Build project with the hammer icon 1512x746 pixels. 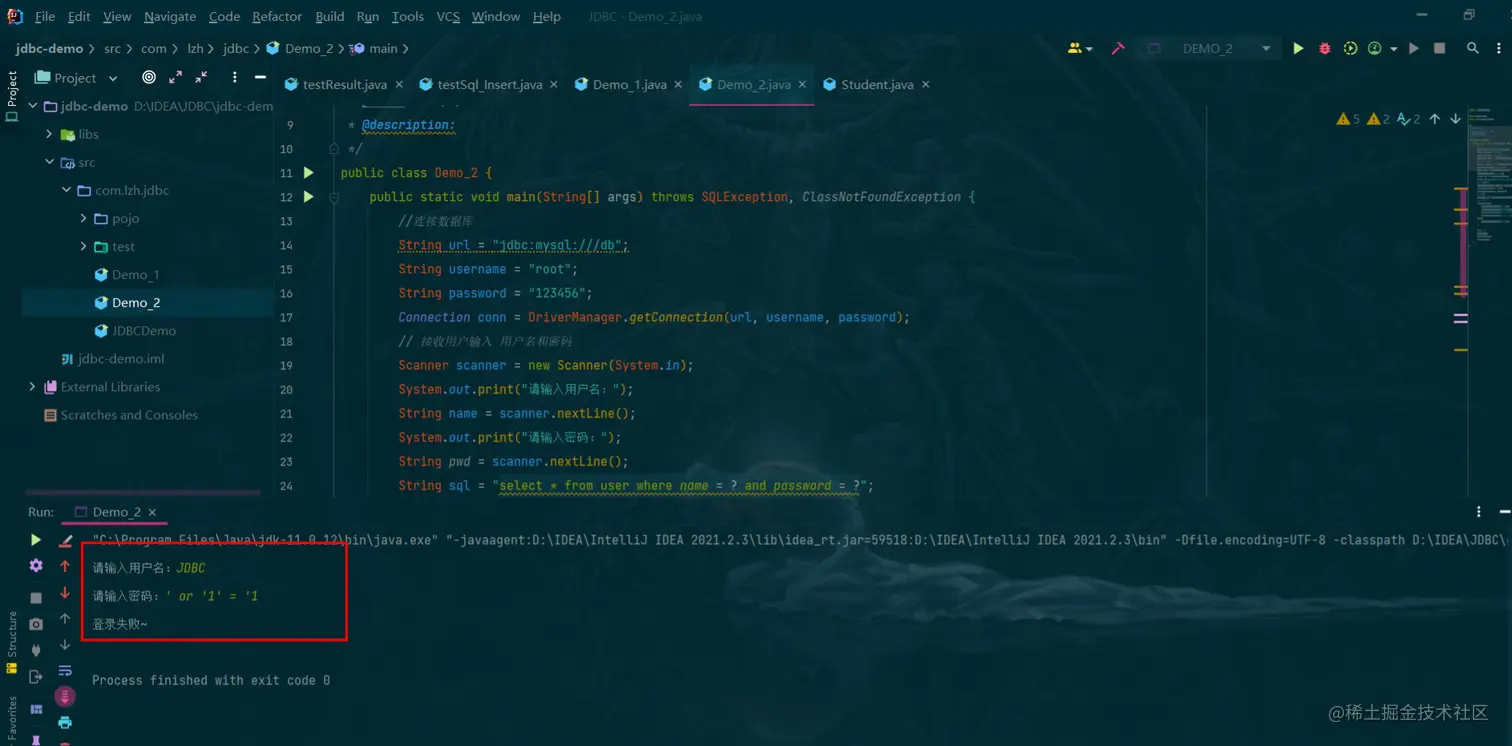click(1118, 48)
